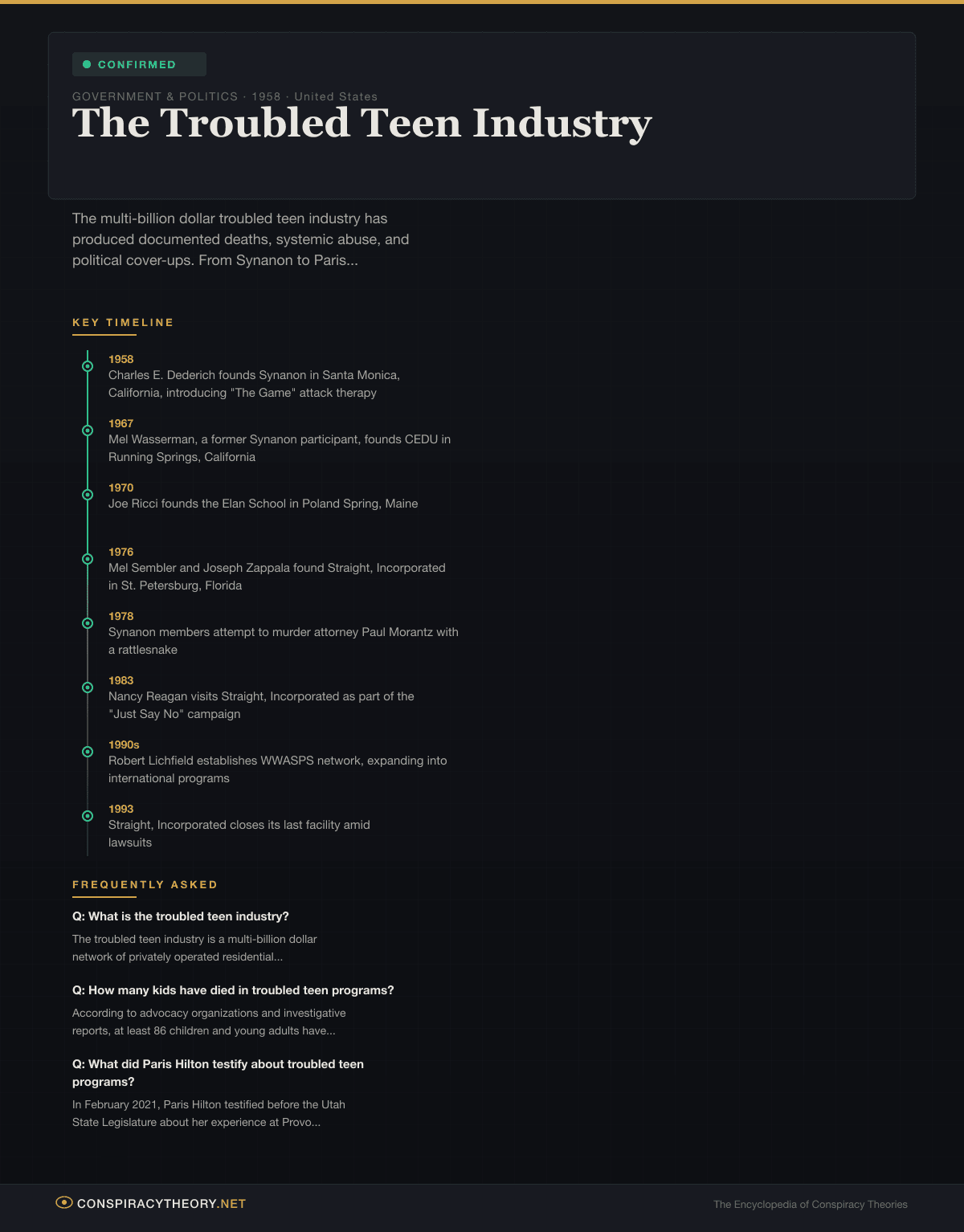Select the 1967 CEDU timeline marker
This screenshot has height=1232, width=964.
point(88,430)
